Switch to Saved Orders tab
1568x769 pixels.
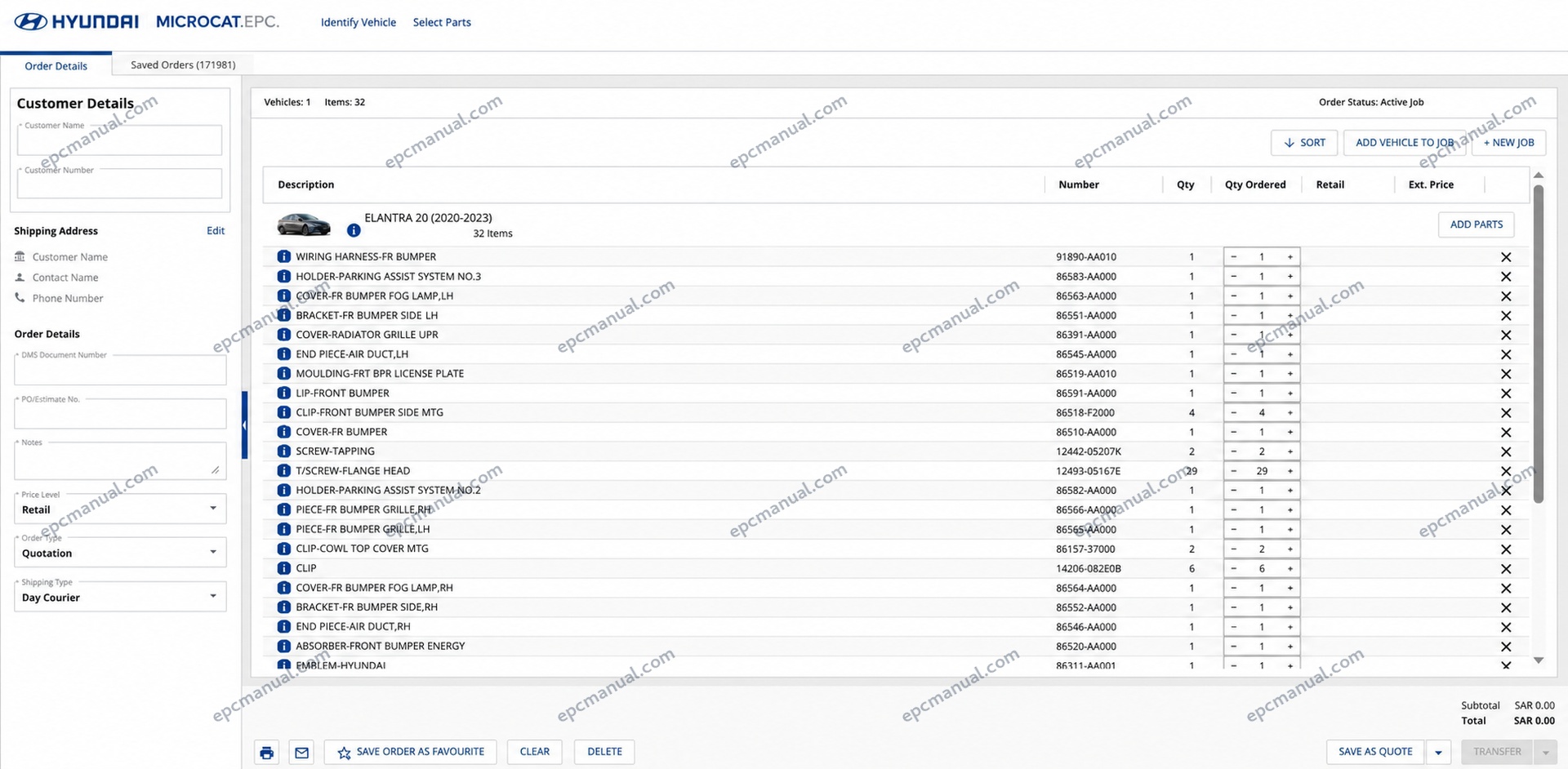183,64
